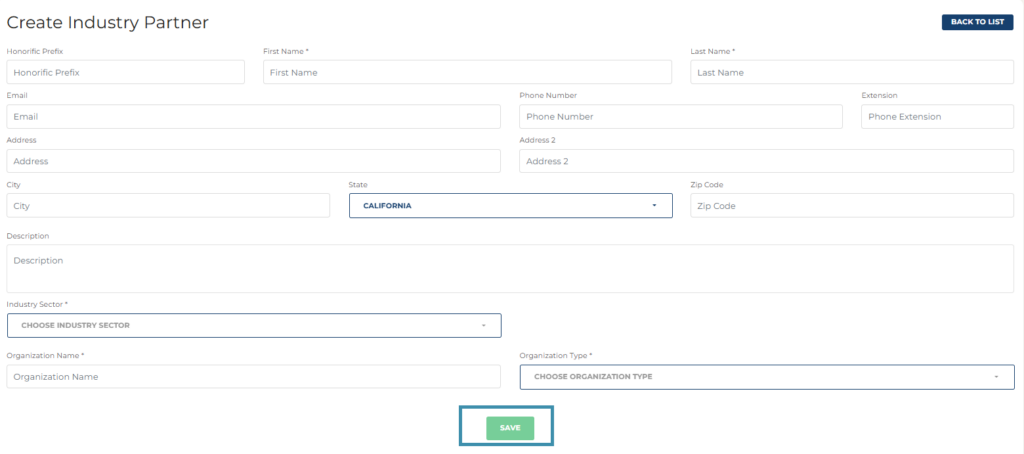Select the First Name input field

pyautogui.click(x=467, y=73)
